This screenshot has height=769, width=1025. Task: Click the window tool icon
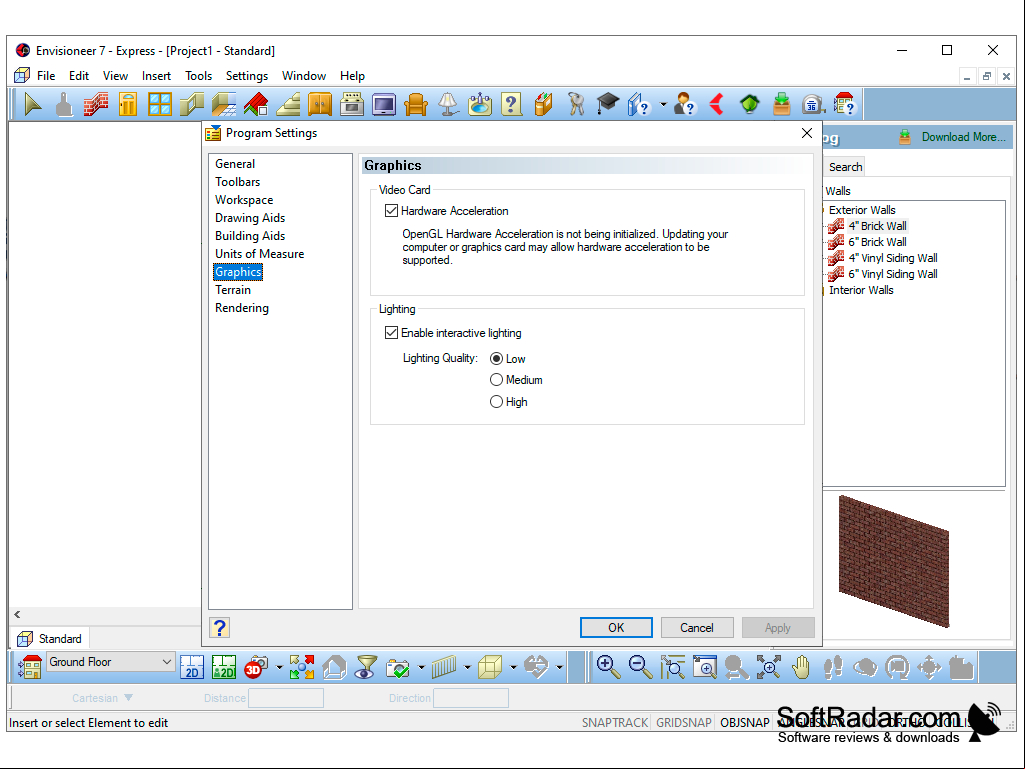point(160,104)
